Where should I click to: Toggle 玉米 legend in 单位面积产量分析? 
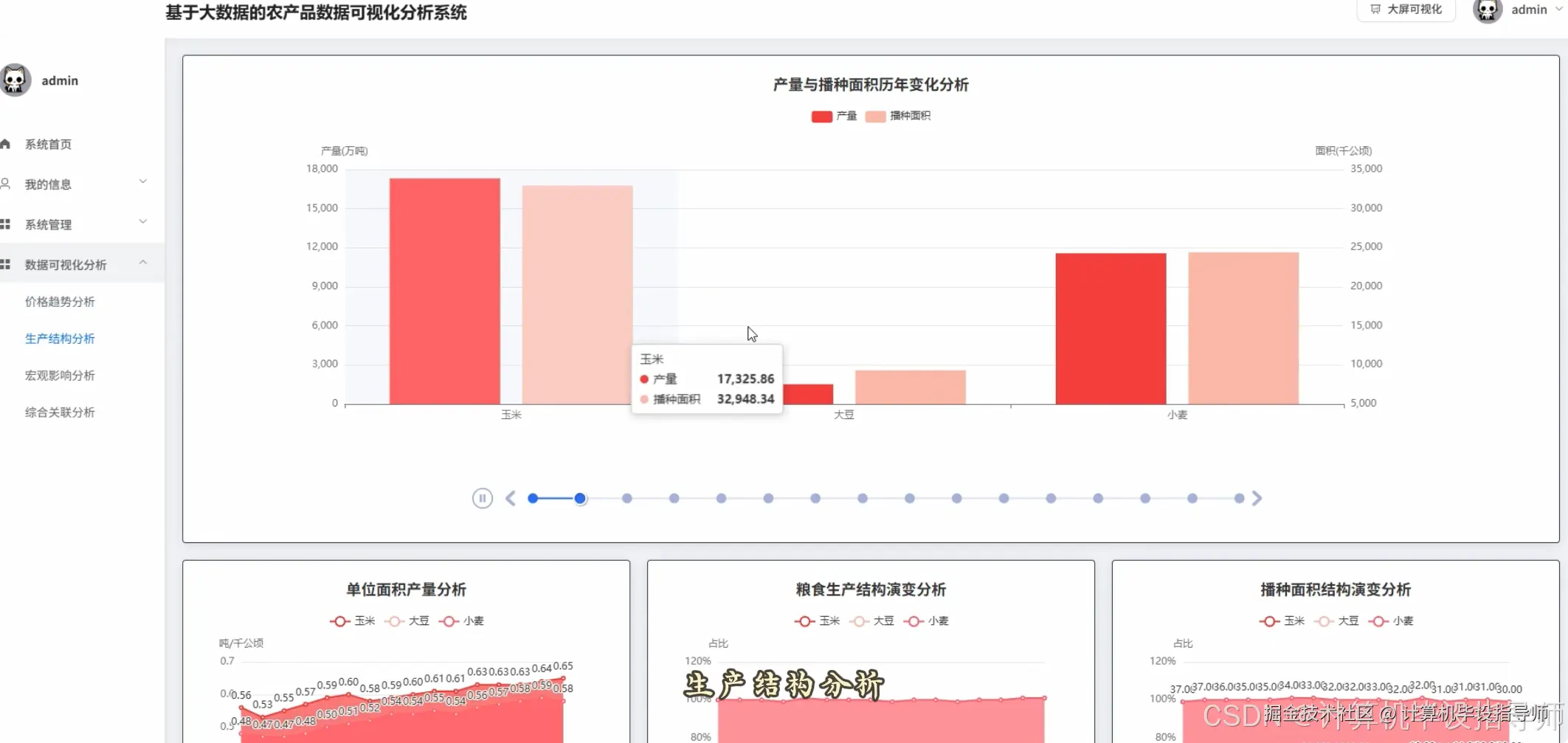click(x=353, y=621)
